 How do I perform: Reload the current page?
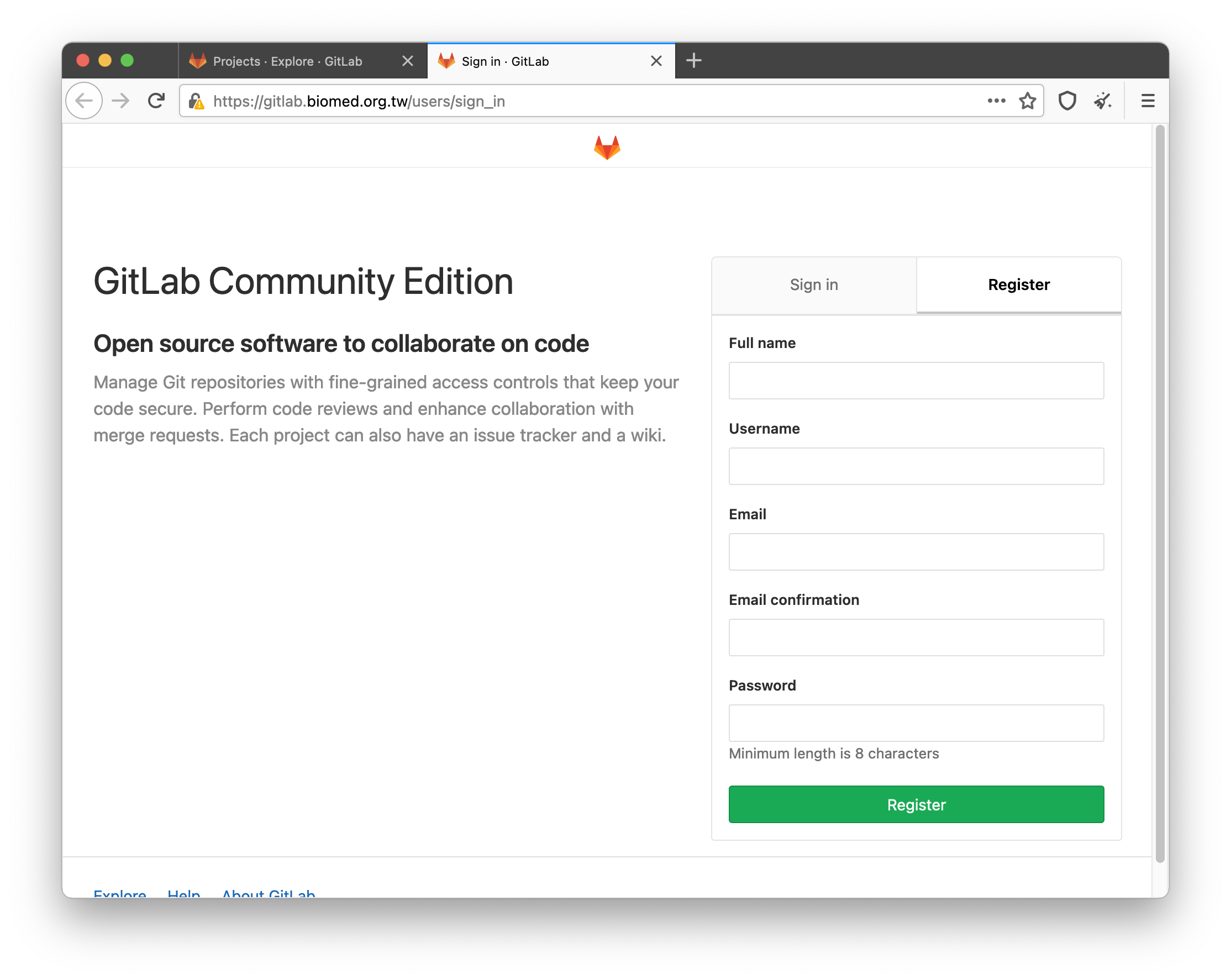[156, 101]
